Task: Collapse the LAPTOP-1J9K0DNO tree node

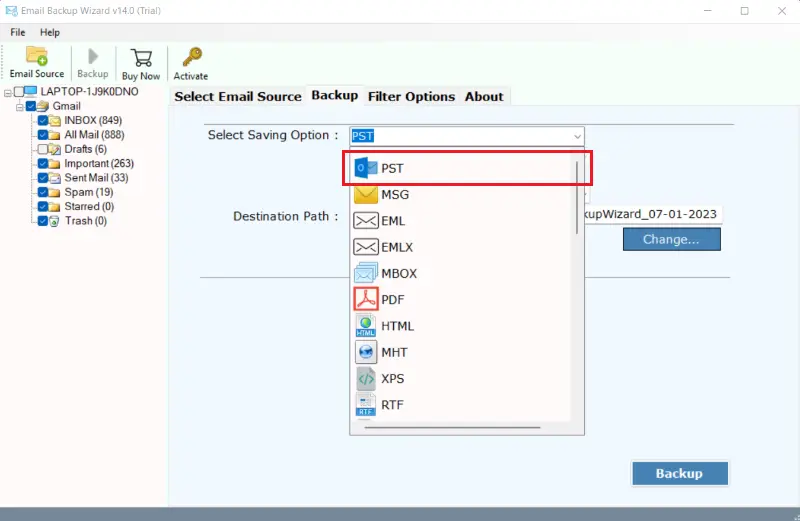Action: (8, 93)
